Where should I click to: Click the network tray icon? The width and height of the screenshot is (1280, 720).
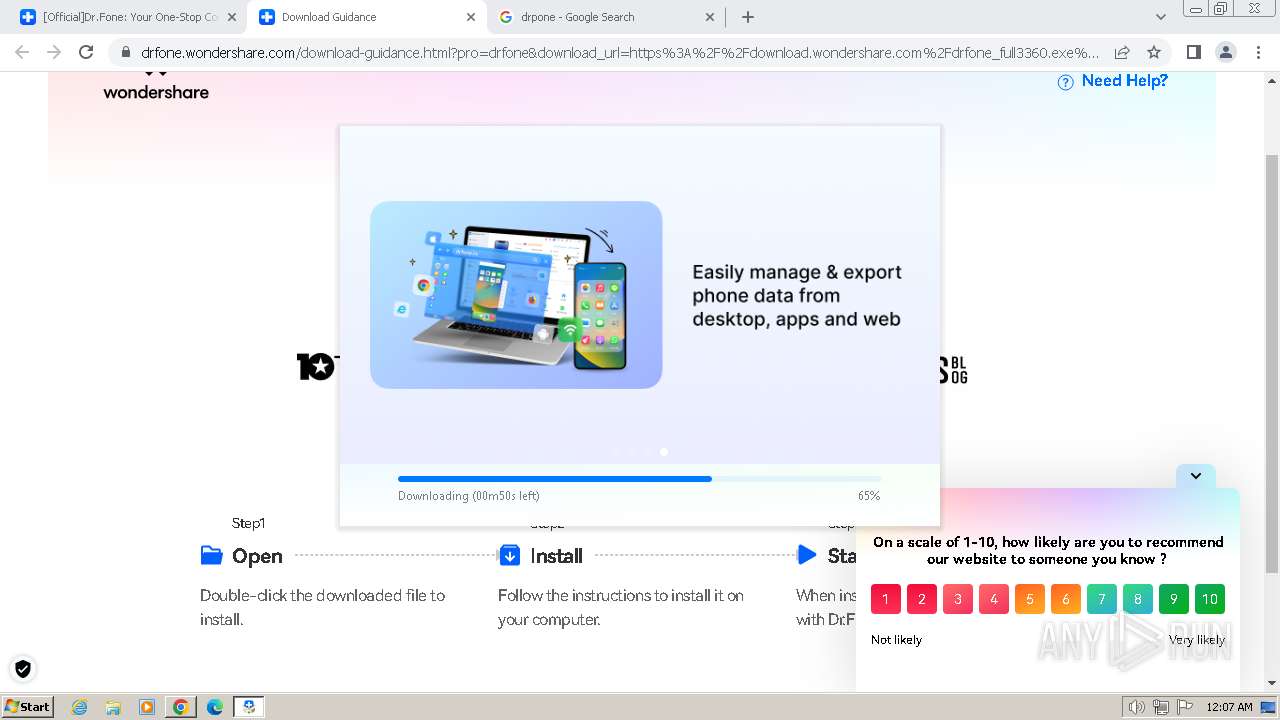coord(1161,707)
